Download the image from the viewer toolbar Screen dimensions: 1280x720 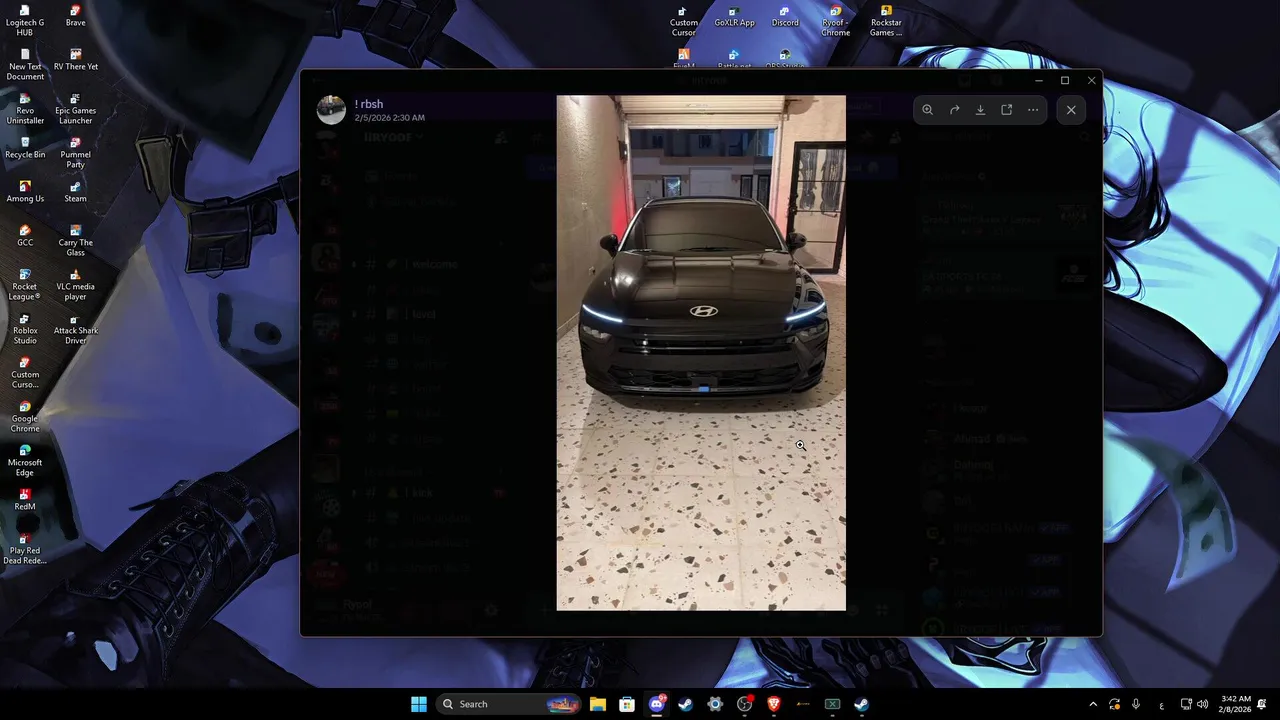coord(980,110)
